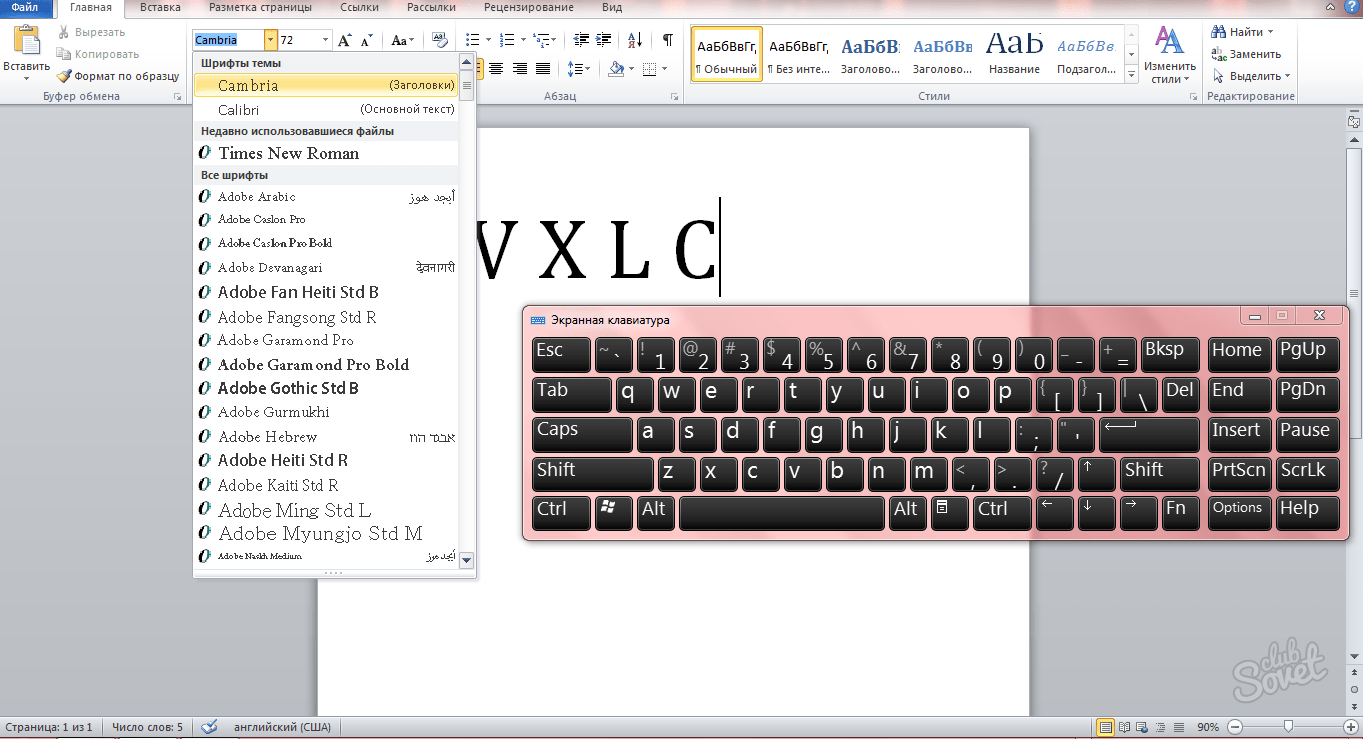Select Calibri font from theme fonts
Image resolution: width=1363 pixels, height=739 pixels.
coord(326,109)
